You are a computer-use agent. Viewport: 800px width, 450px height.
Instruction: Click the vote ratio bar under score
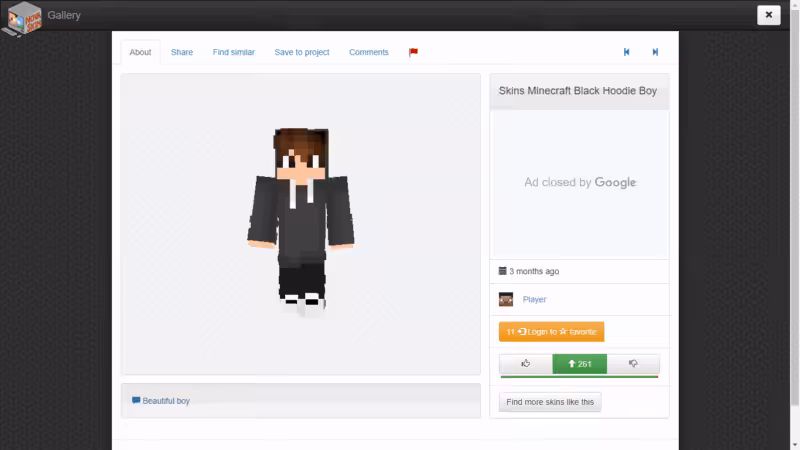coord(580,377)
